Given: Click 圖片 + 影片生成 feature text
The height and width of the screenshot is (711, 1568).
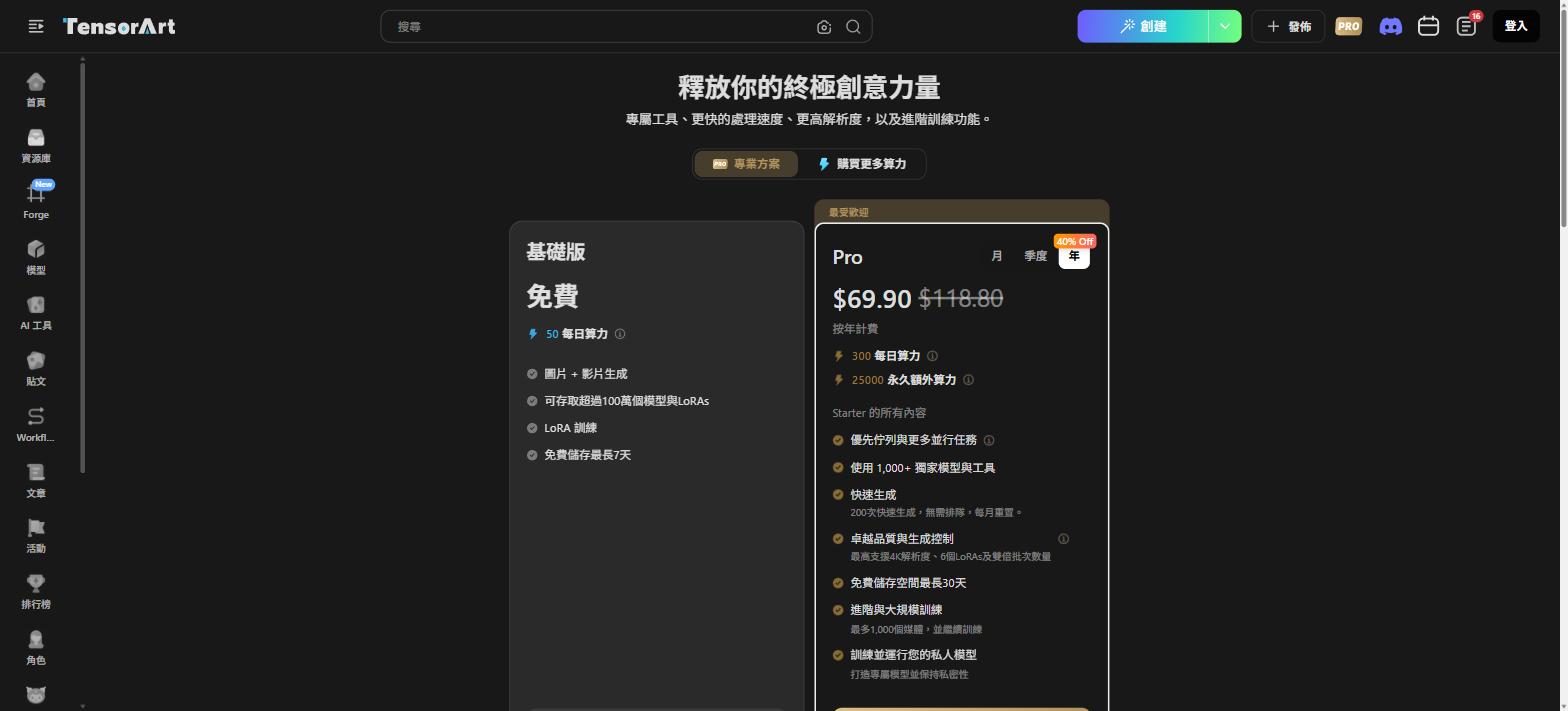Looking at the screenshot, I should [x=585, y=374].
